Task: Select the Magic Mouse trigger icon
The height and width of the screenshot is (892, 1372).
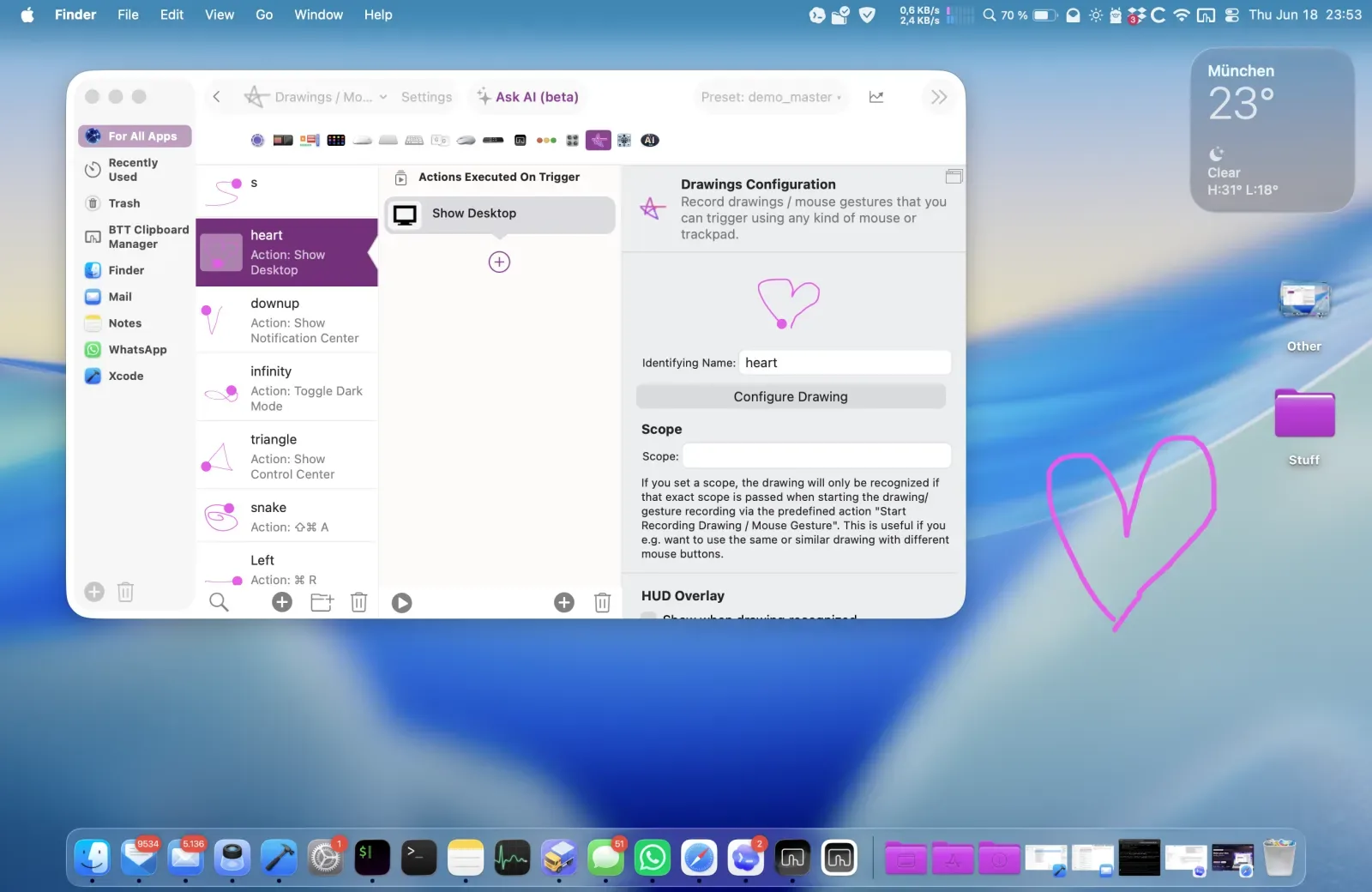Action: click(363, 140)
